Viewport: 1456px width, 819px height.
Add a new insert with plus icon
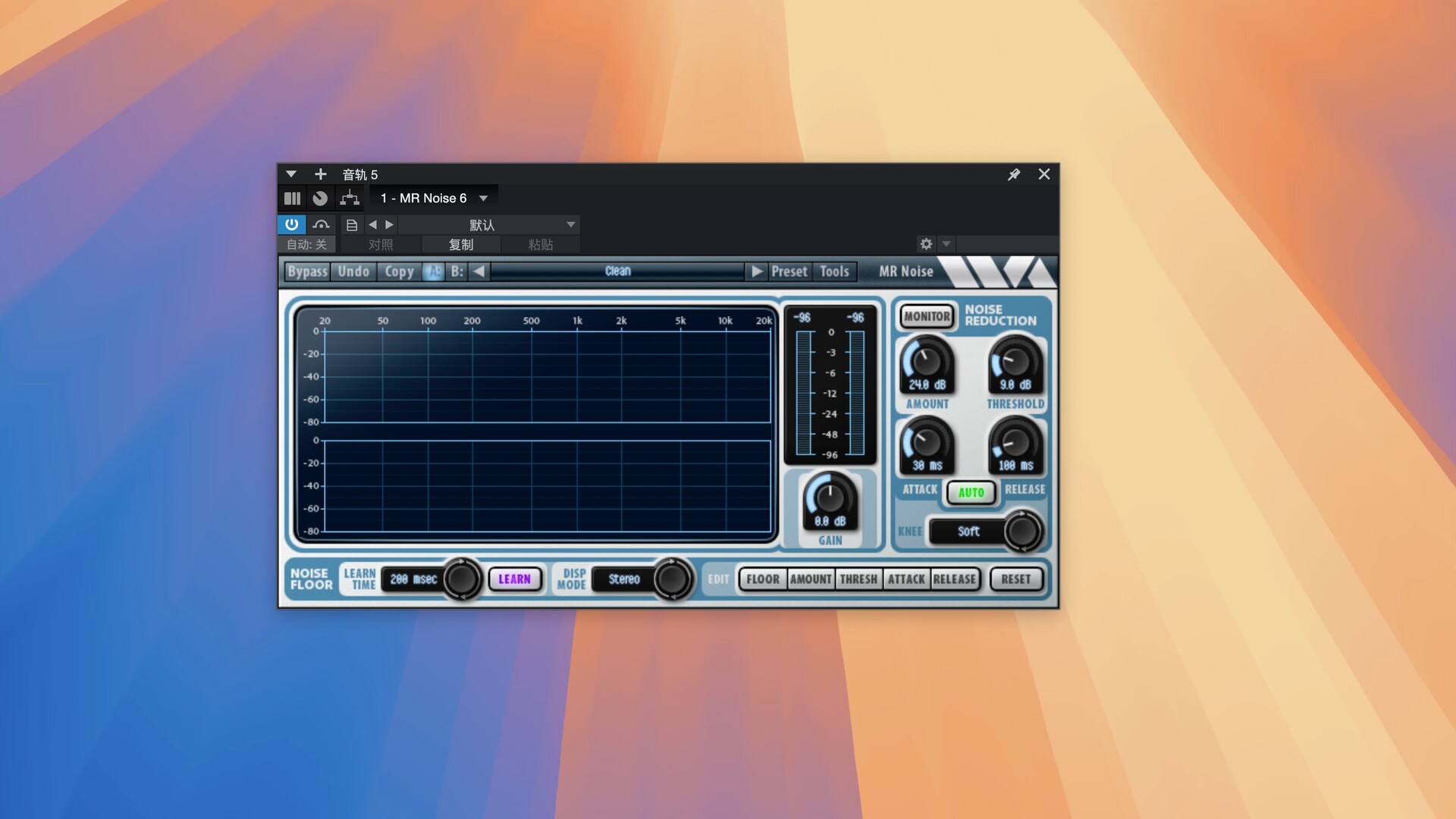pos(321,174)
